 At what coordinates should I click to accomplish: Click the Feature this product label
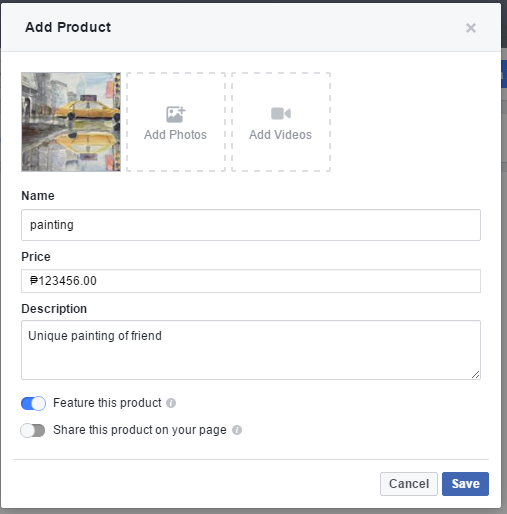pos(107,403)
